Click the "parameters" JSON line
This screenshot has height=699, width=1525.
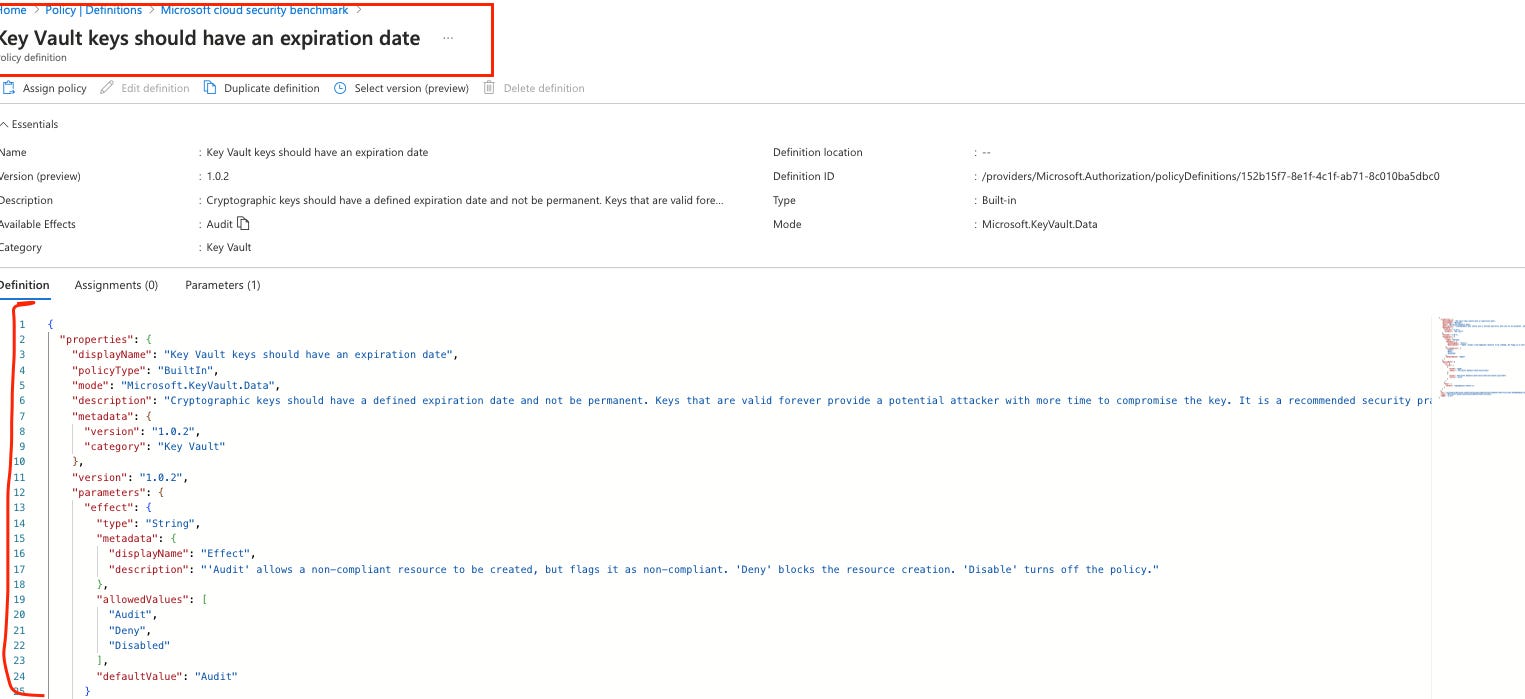117,493
